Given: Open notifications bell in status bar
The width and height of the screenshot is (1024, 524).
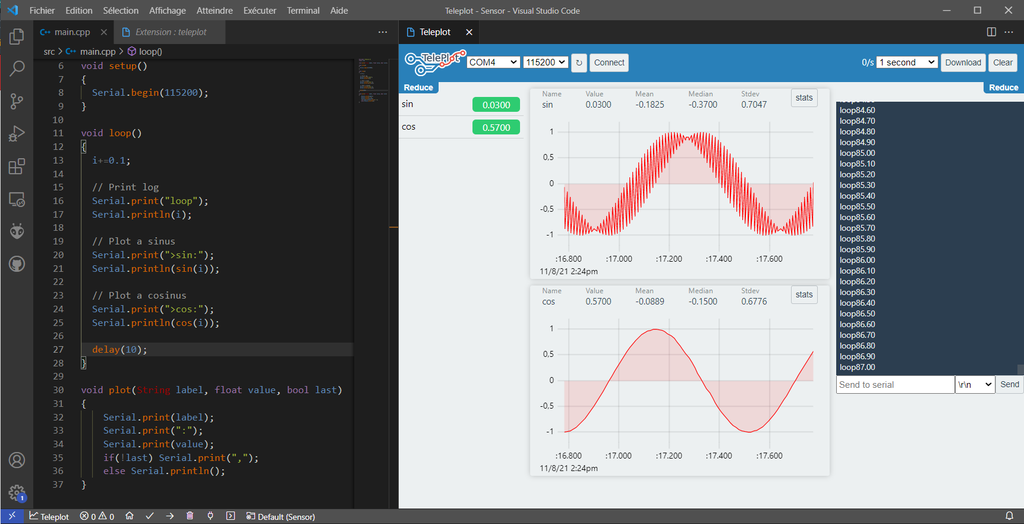Looking at the screenshot, I should click(1010, 516).
